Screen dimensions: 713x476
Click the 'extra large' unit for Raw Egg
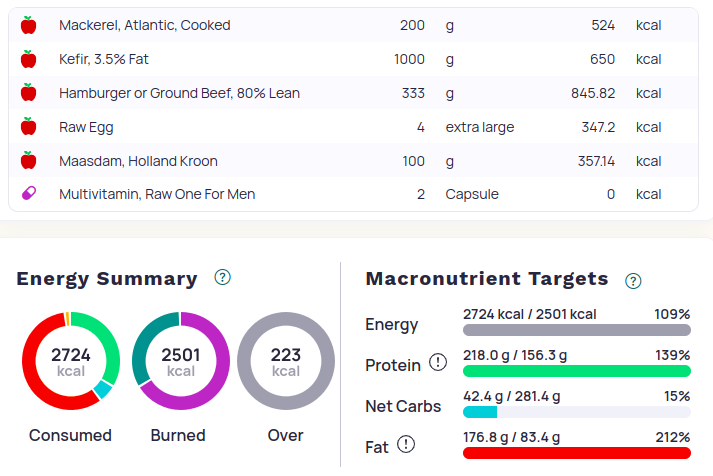(480, 127)
